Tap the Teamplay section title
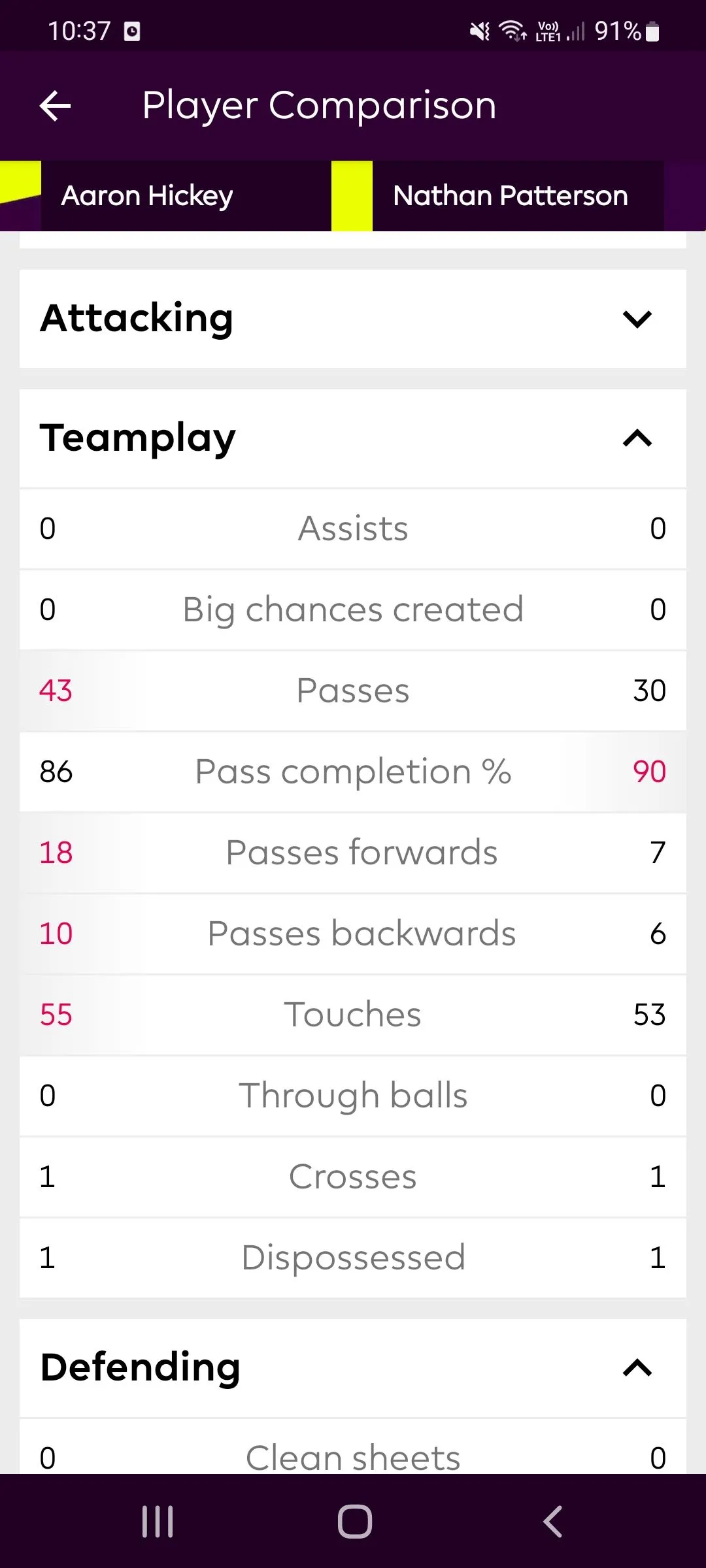This screenshot has height=1568, width=706. (x=138, y=438)
